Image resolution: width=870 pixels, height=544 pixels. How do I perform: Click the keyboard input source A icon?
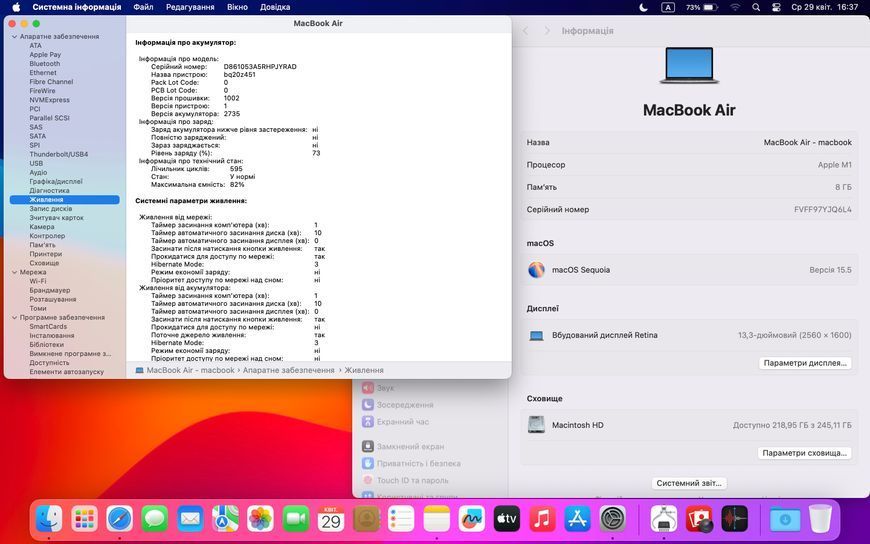[668, 7]
